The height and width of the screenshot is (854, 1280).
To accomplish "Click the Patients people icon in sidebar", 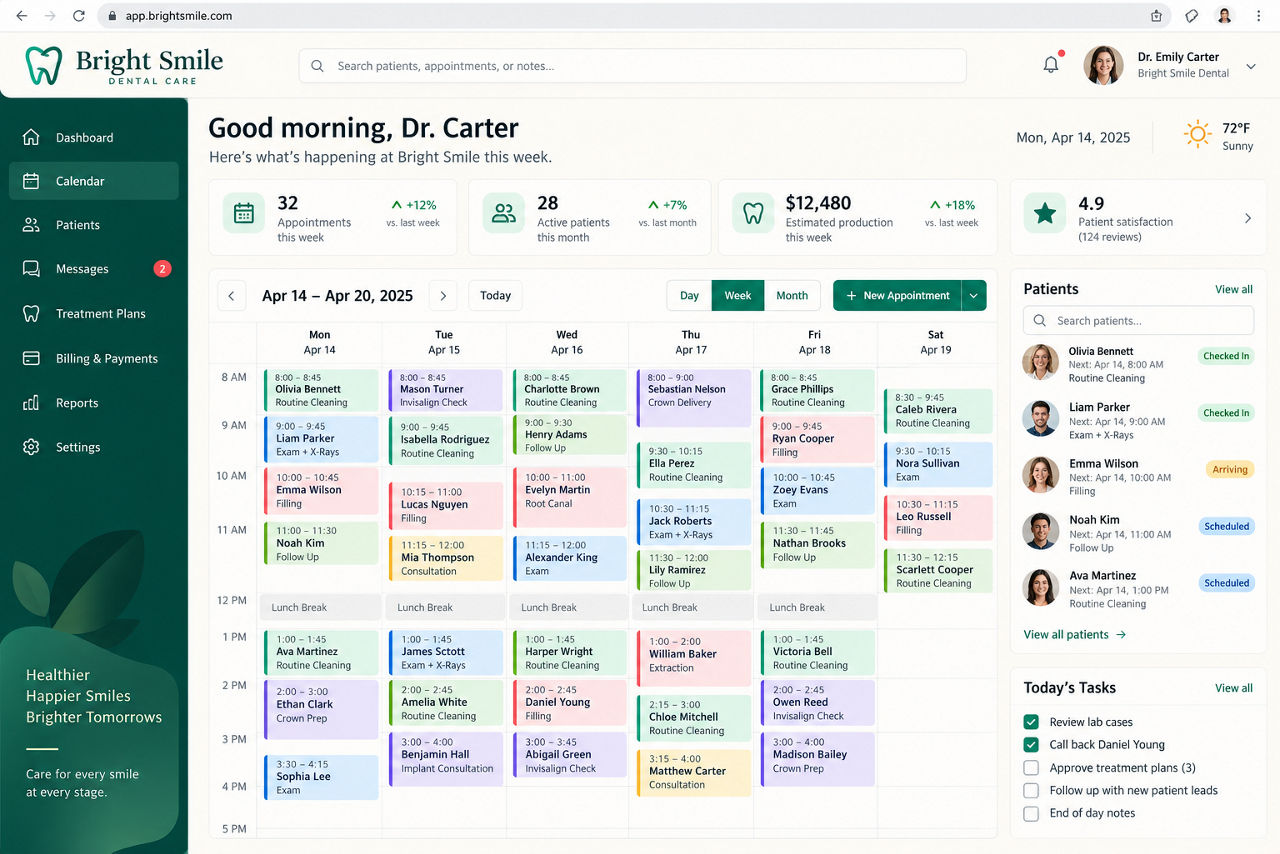I will (x=31, y=225).
